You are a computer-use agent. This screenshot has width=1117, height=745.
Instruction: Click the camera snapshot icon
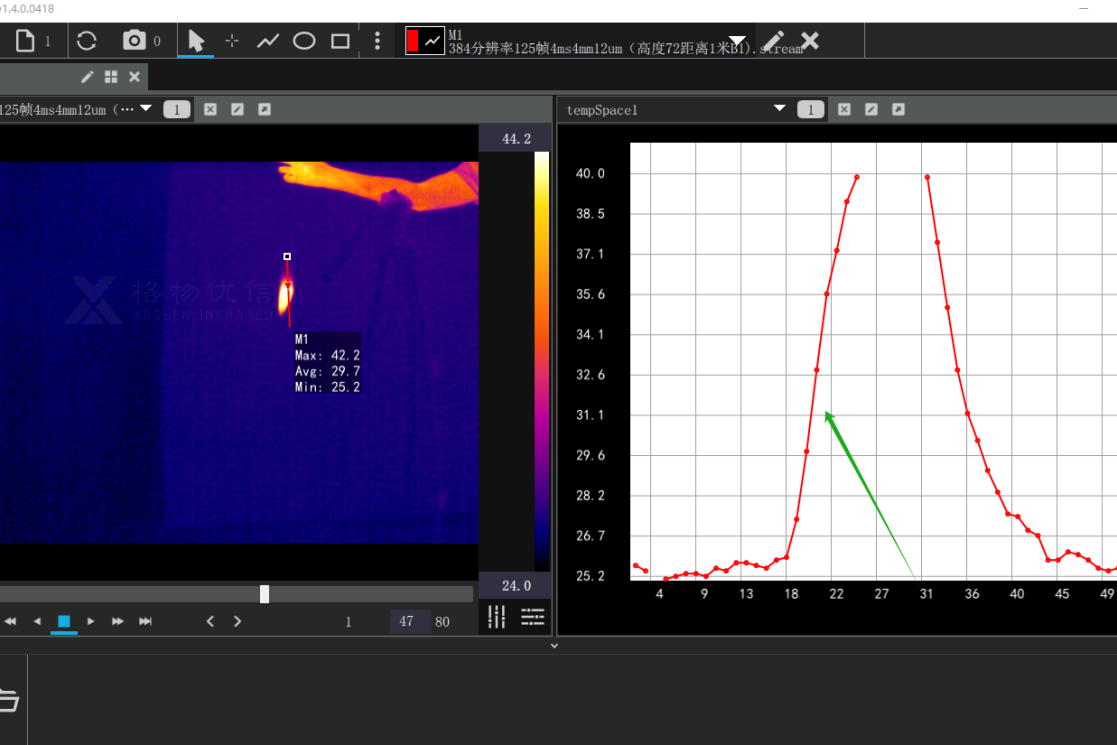click(133, 41)
